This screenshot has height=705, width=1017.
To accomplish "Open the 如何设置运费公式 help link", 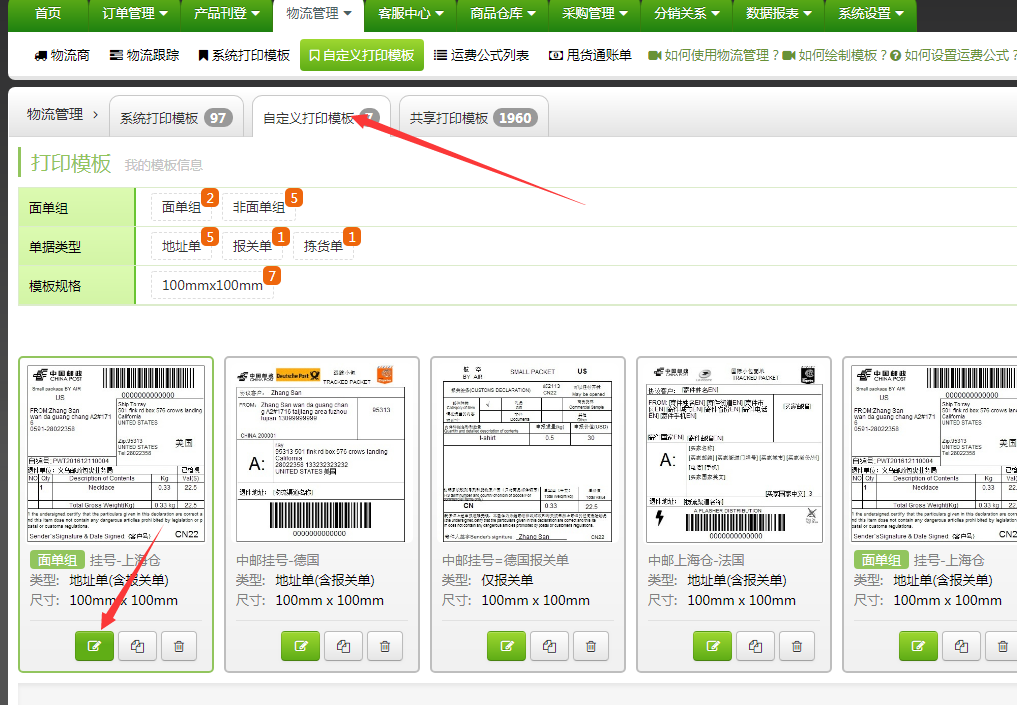I will (953, 56).
